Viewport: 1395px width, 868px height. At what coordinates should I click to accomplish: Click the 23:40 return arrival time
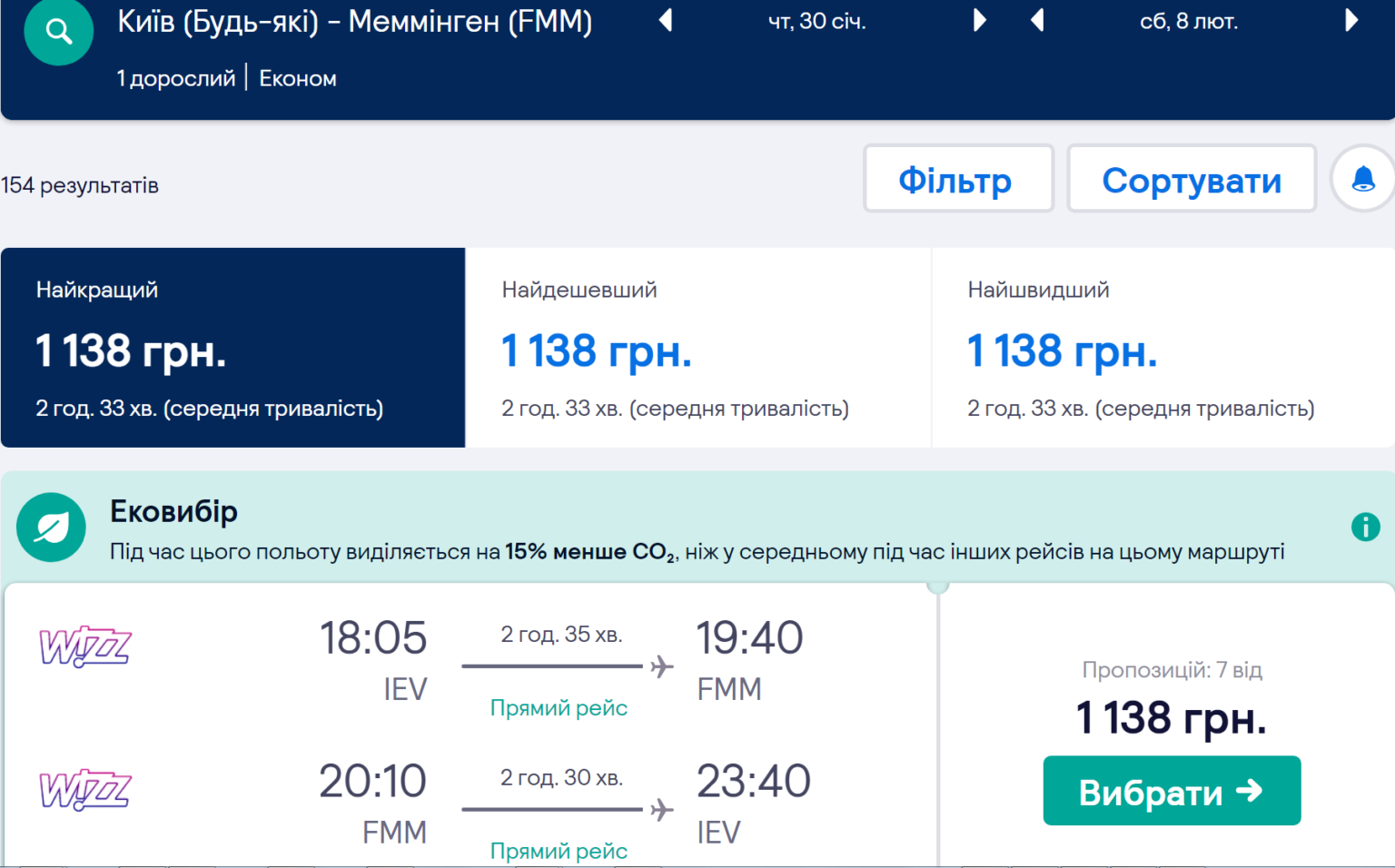(x=753, y=781)
